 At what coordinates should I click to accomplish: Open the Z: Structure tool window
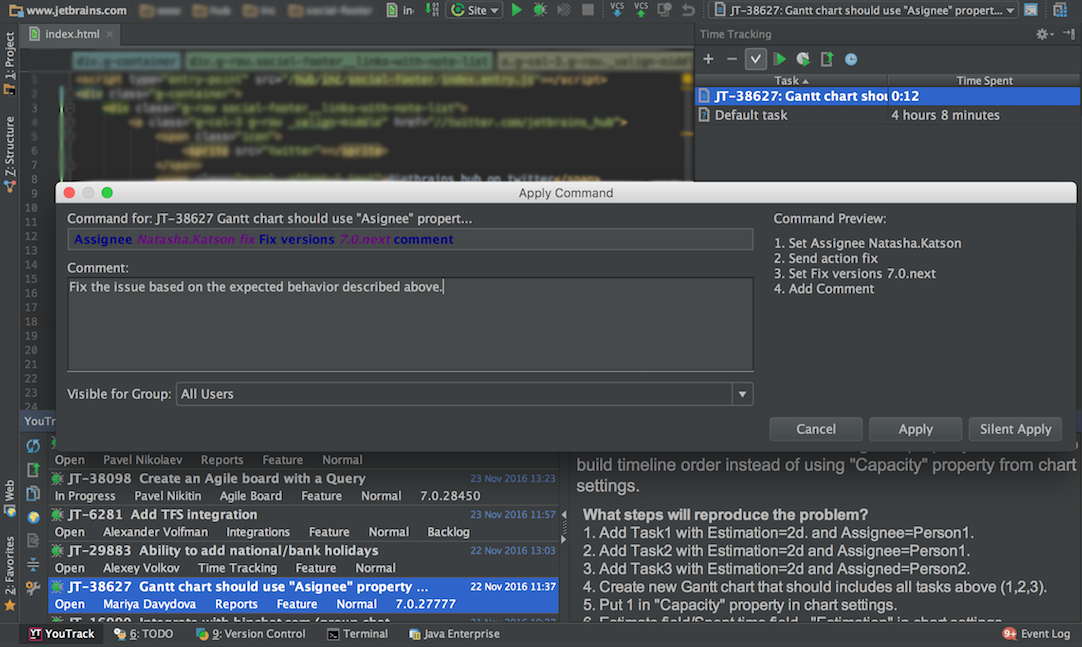(x=9, y=153)
